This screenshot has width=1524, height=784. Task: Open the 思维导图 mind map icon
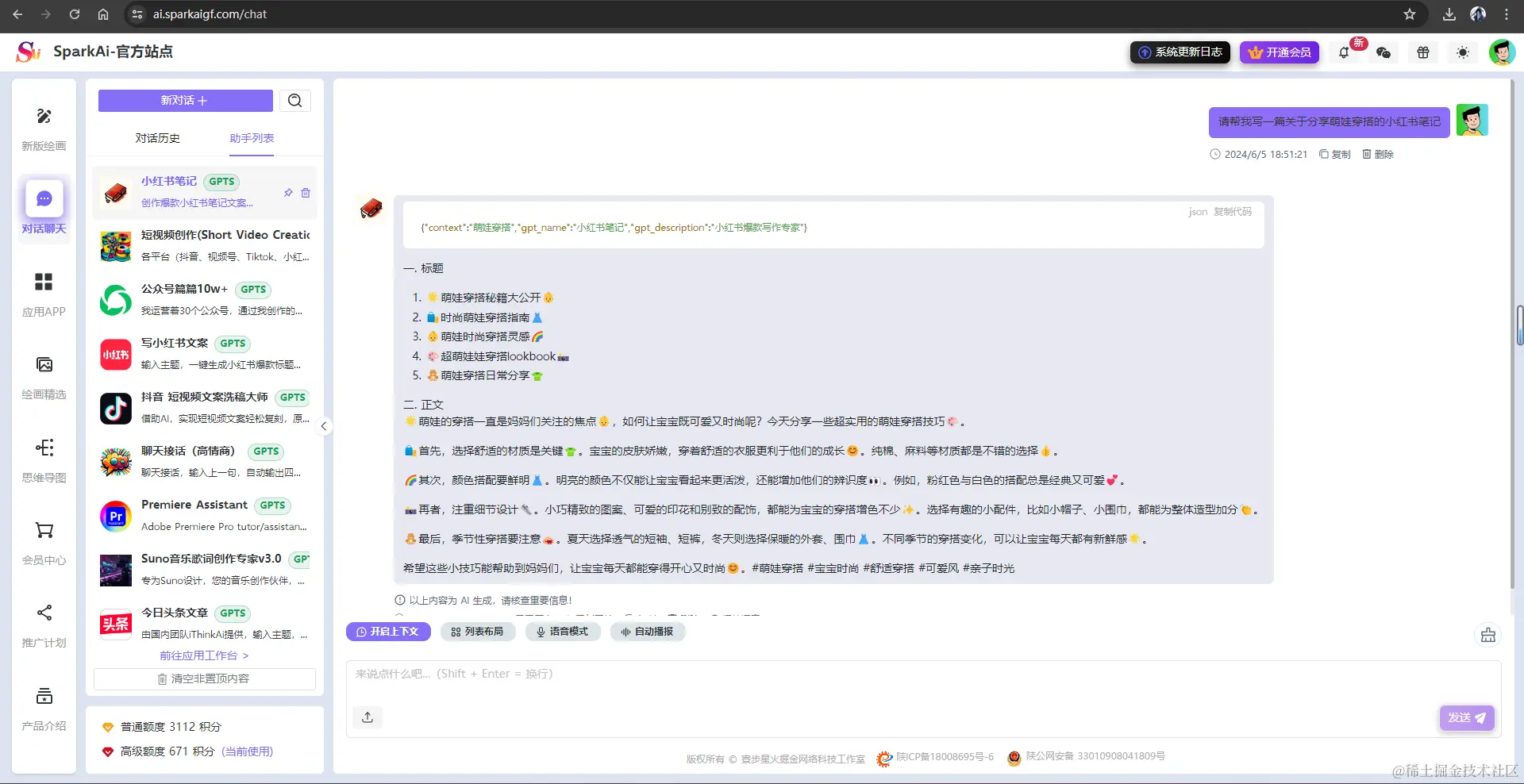(44, 448)
